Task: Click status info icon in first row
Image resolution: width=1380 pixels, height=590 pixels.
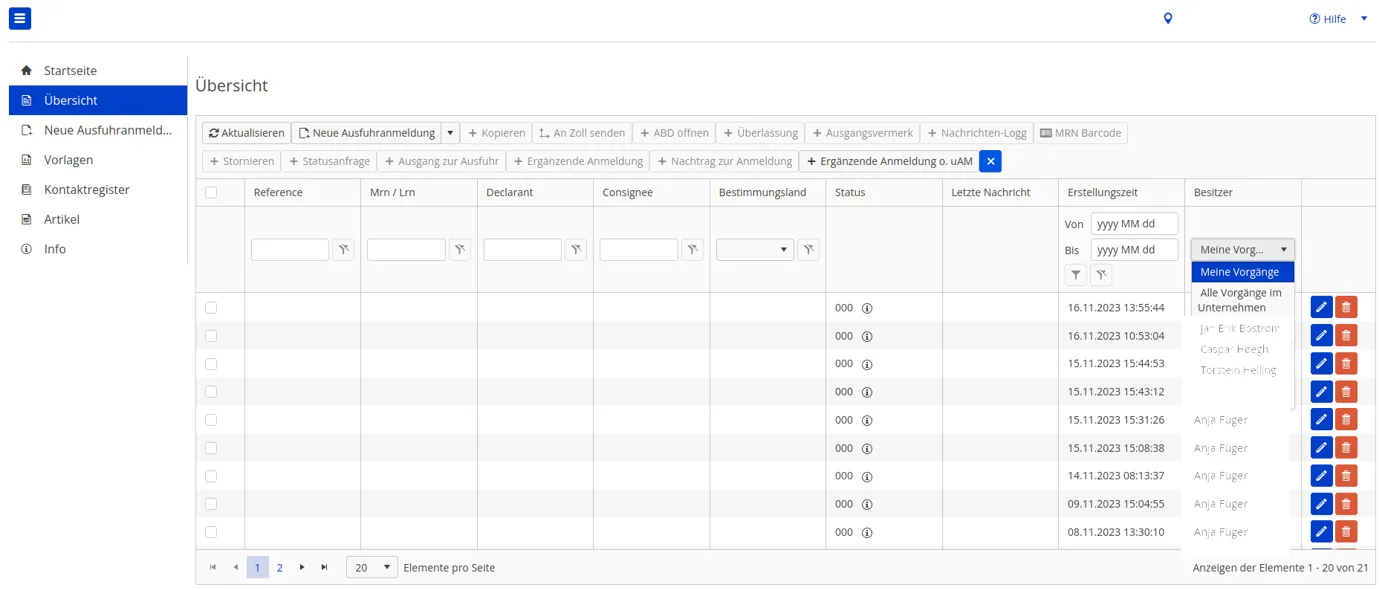Action: [867, 308]
